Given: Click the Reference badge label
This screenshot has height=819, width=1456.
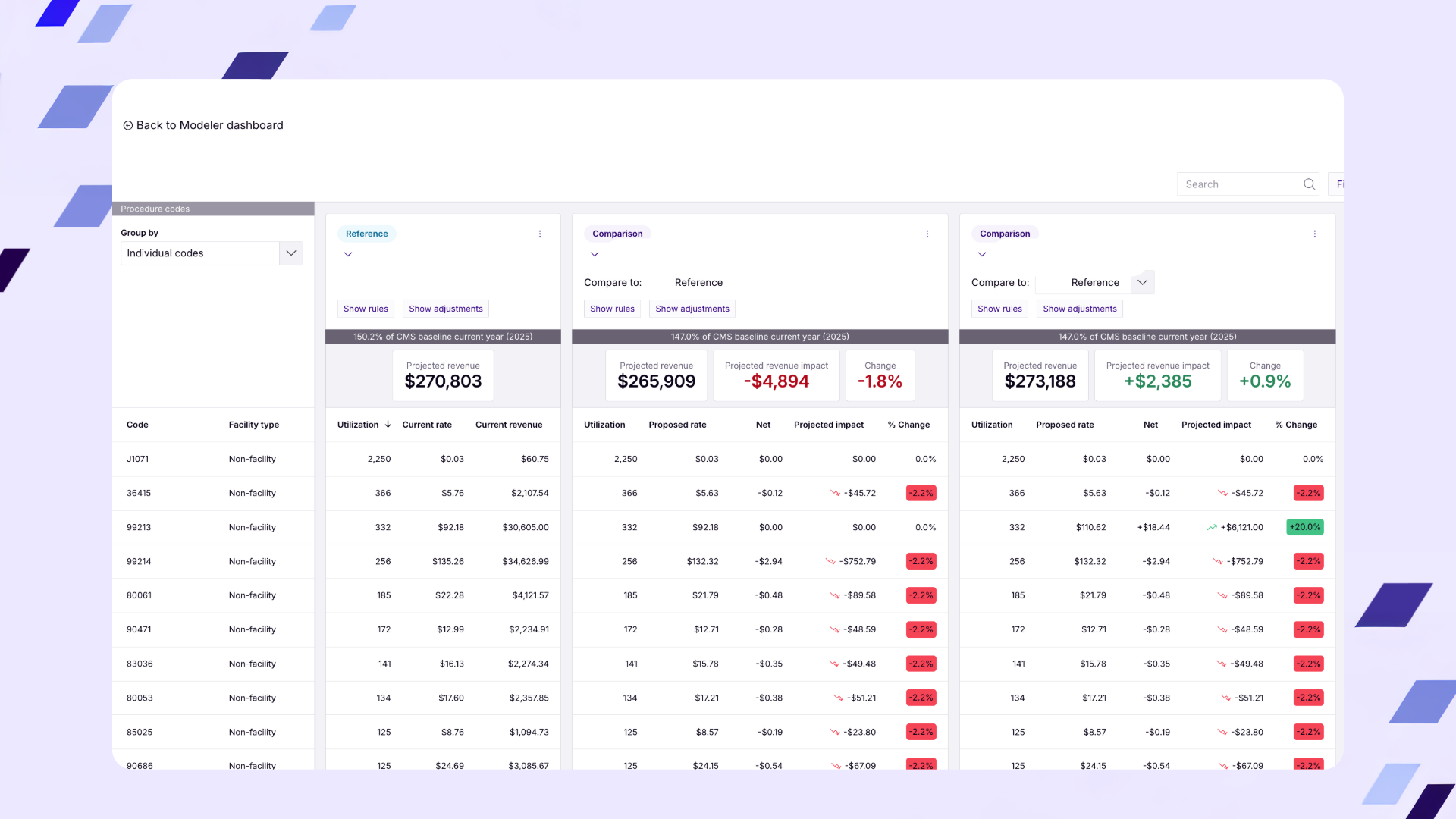Looking at the screenshot, I should (x=366, y=234).
